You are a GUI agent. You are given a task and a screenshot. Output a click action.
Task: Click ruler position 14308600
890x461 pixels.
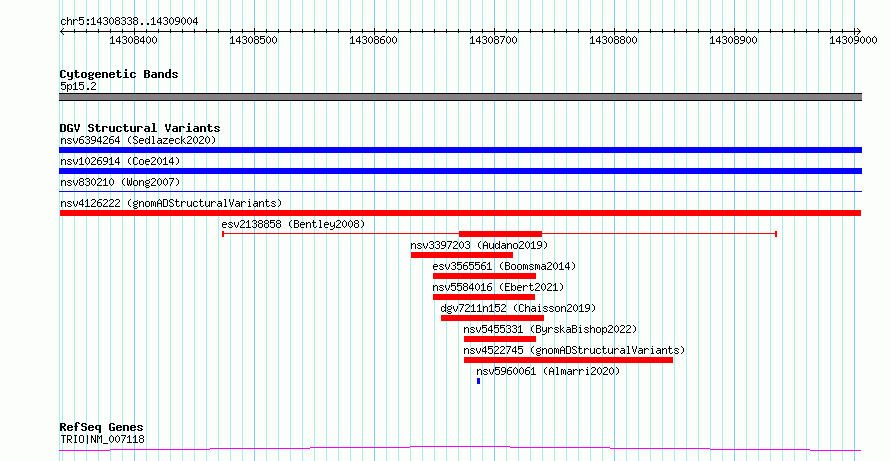pos(373,40)
